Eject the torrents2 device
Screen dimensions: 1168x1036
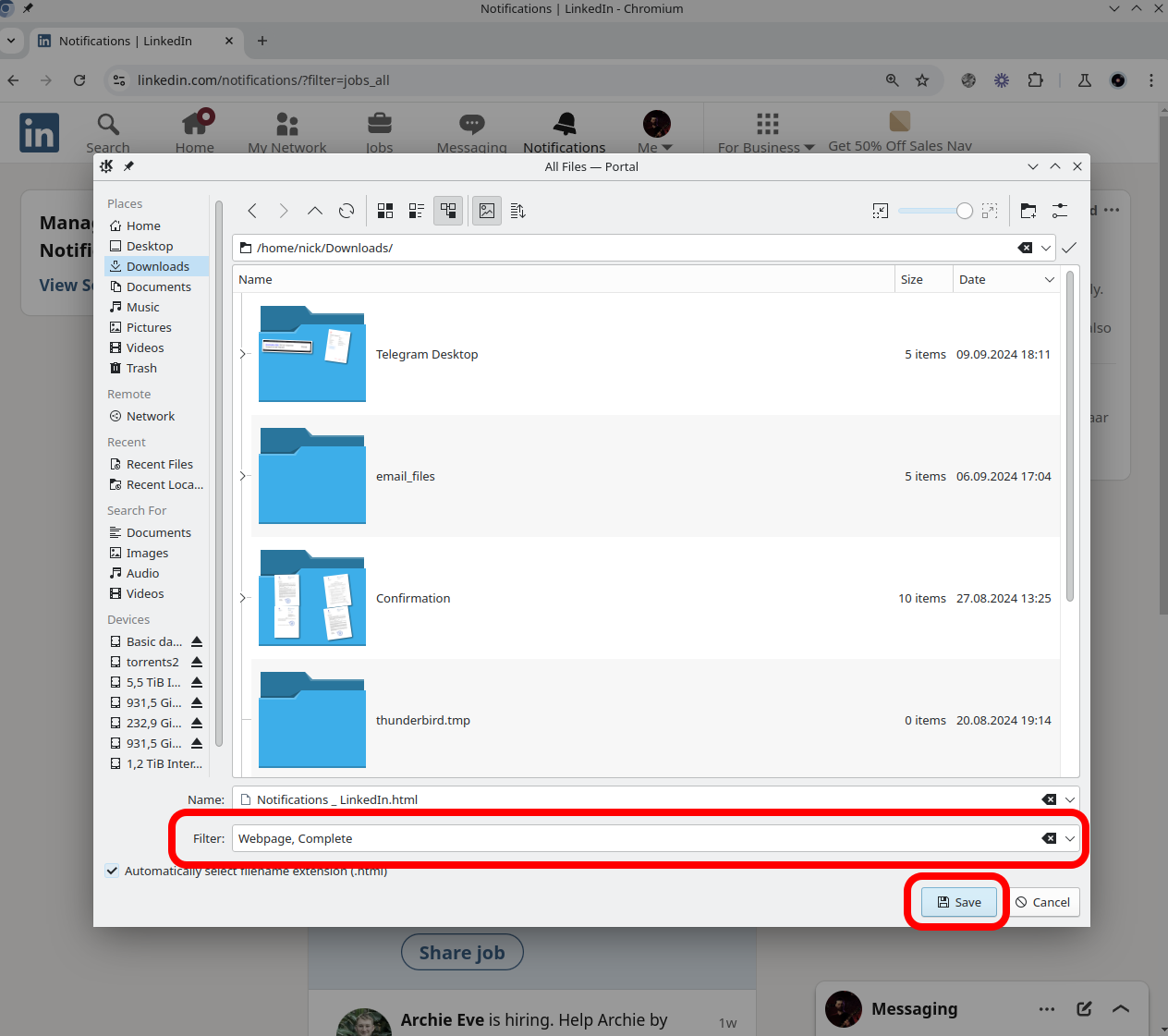197,662
